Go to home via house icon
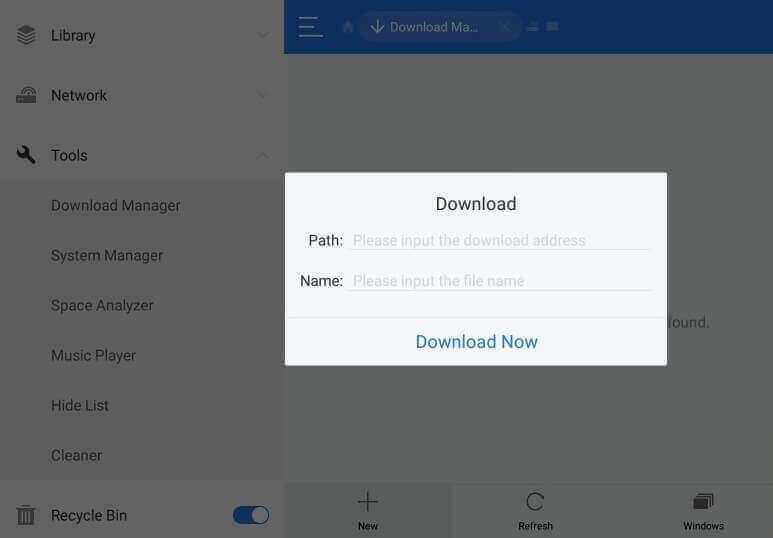This screenshot has width=773, height=538. pos(348,26)
